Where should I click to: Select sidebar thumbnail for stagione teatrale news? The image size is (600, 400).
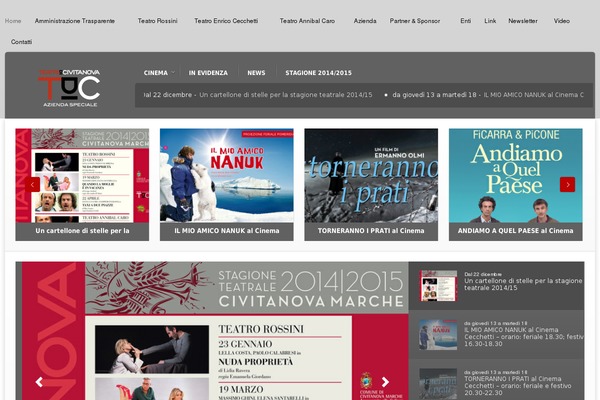point(438,286)
